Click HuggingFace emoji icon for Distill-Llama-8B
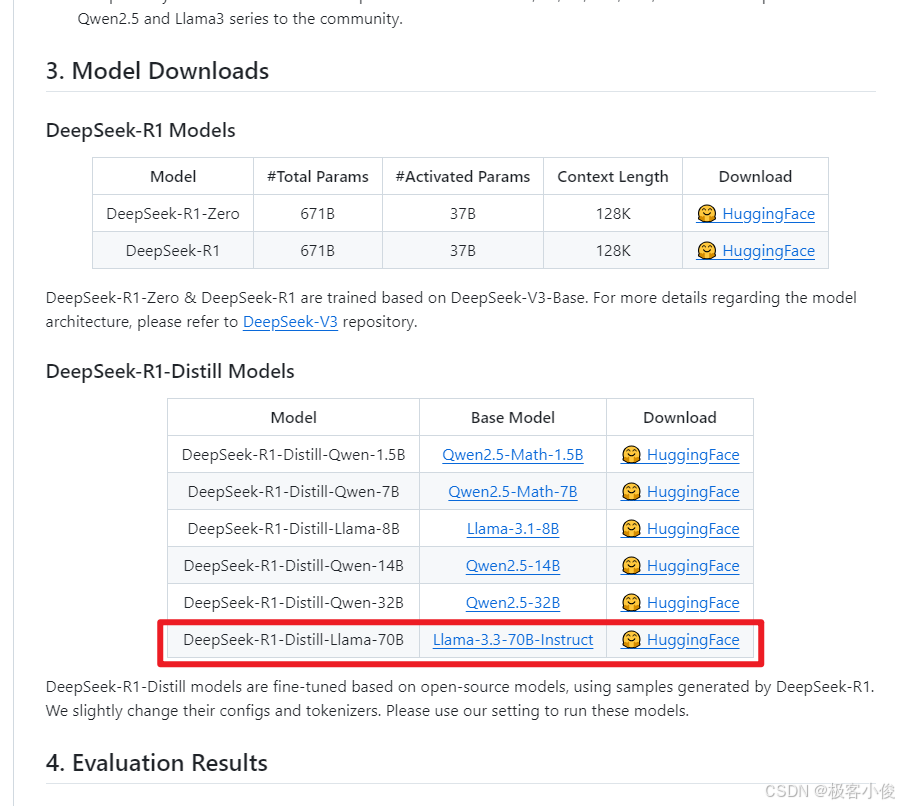Image resolution: width=899 pixels, height=806 pixels. pos(631,528)
